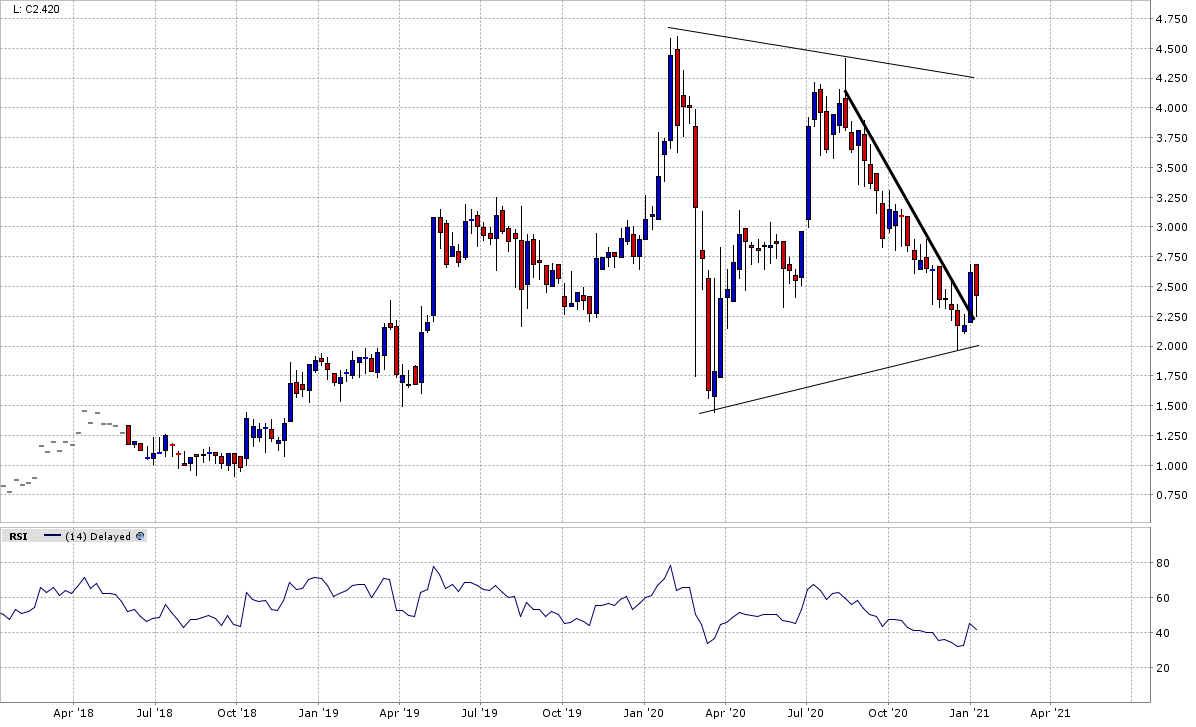Click the Jan '21 date label
This screenshot has width=1196, height=727.
tap(970, 713)
